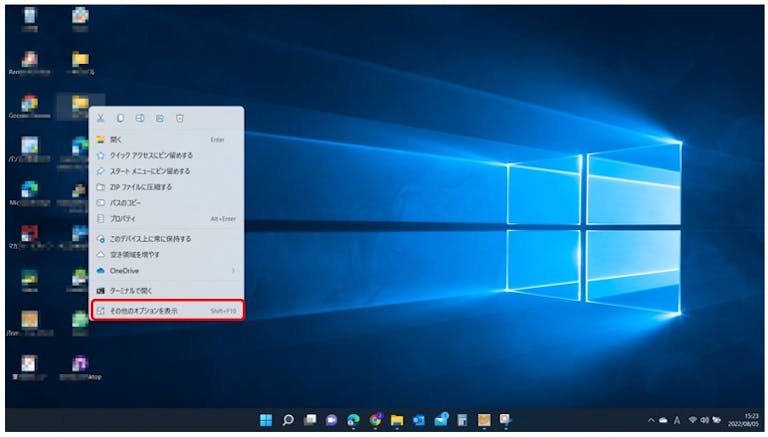Click the volume speaker tray icon
The height and width of the screenshot is (437, 768).
(x=705, y=420)
